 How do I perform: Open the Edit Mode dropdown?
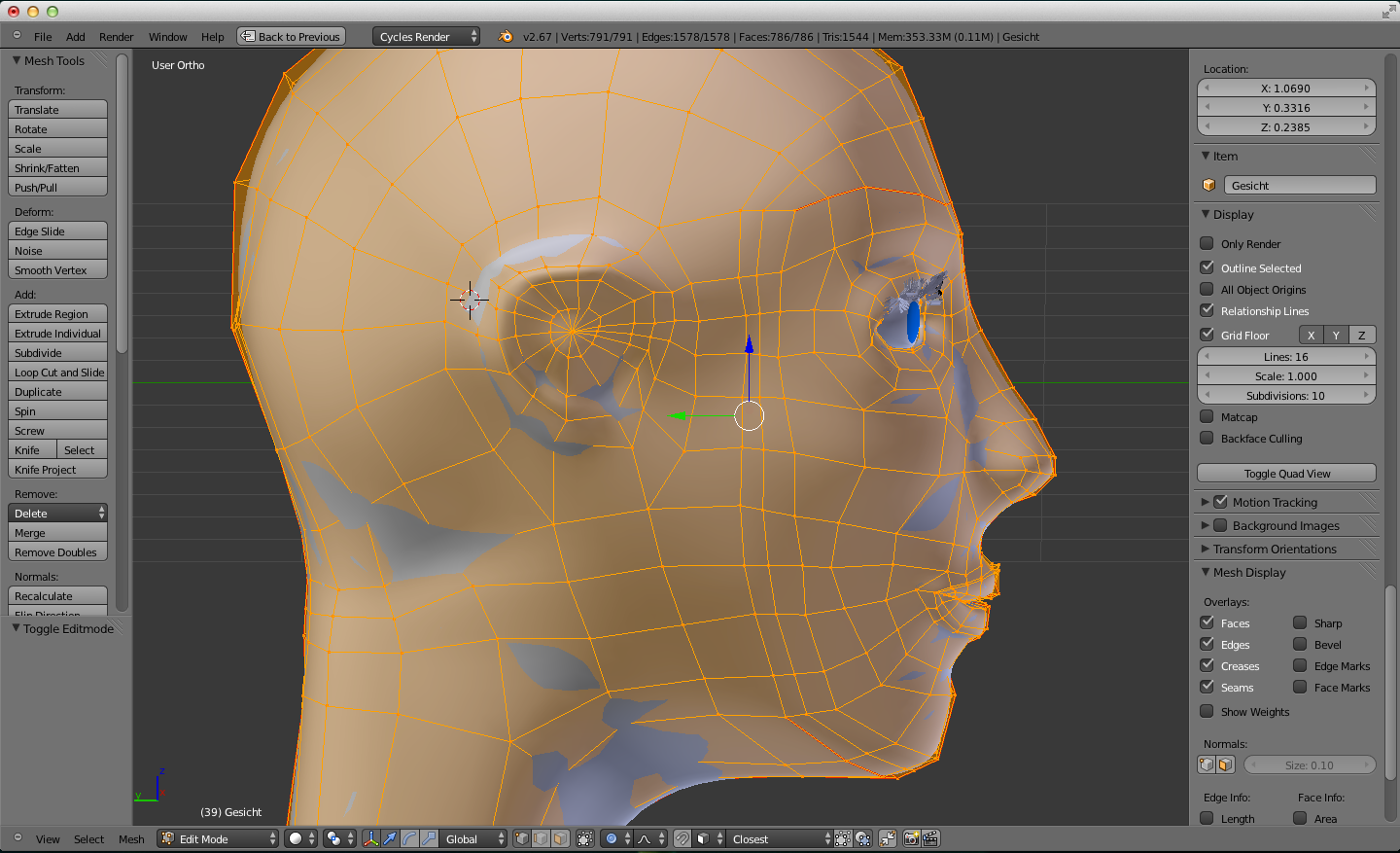(219, 838)
